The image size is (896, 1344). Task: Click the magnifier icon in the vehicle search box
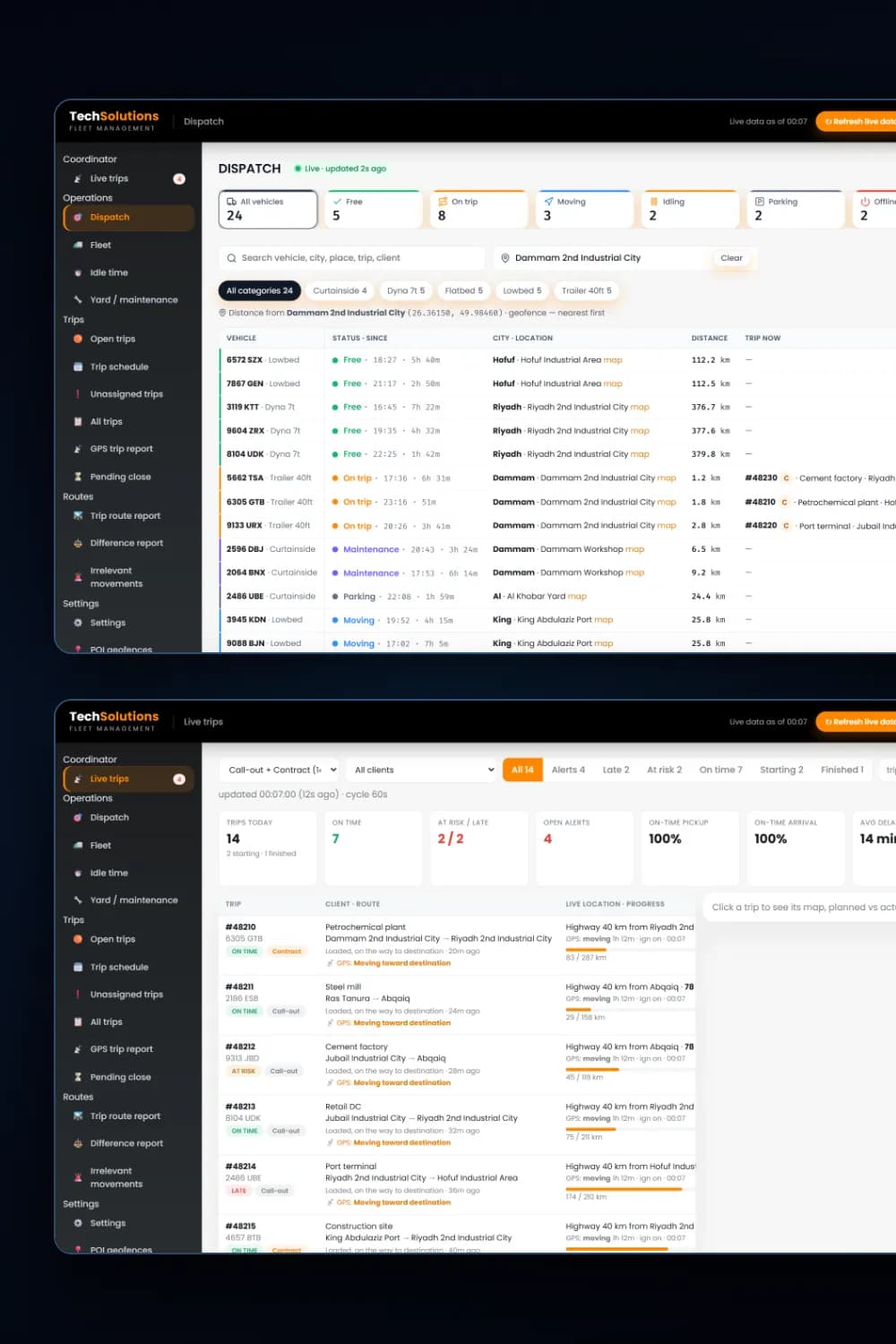point(231,258)
